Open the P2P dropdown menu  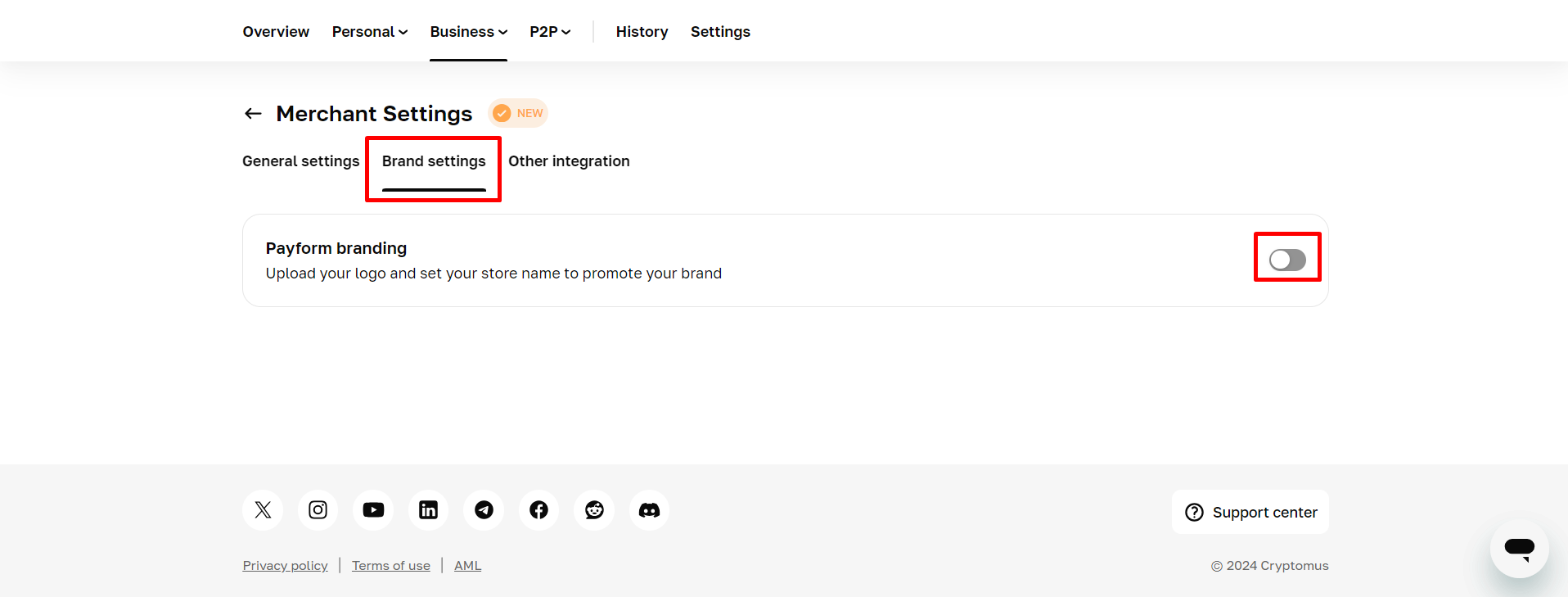pos(550,32)
